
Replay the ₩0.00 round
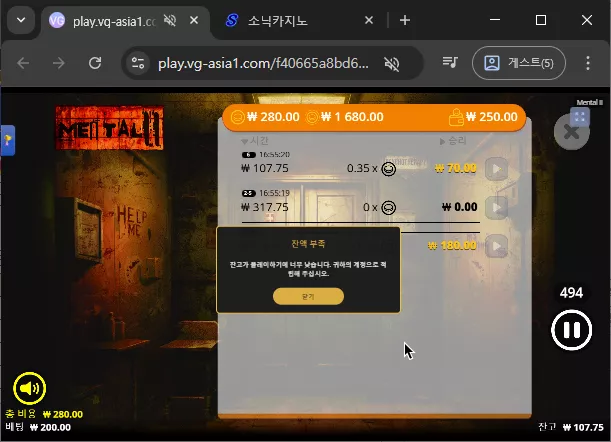pos(496,207)
